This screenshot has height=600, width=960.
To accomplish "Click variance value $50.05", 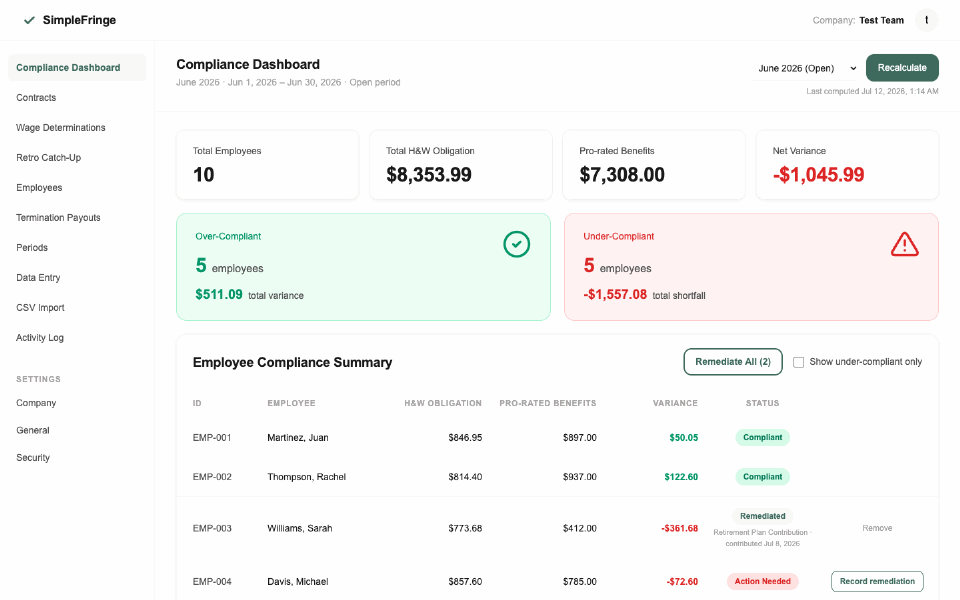I will point(683,438).
